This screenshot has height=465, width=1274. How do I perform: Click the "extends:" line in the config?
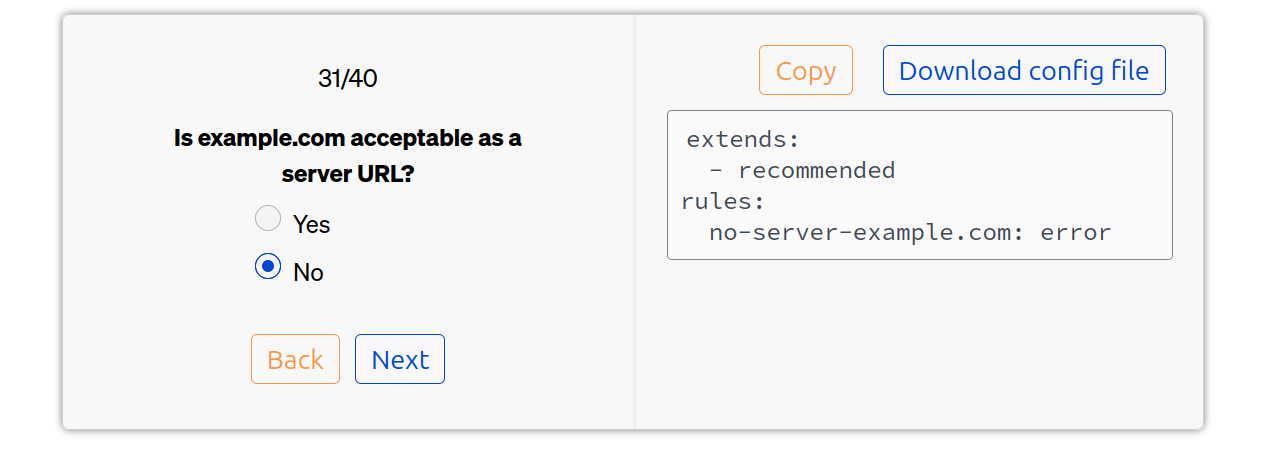(743, 139)
